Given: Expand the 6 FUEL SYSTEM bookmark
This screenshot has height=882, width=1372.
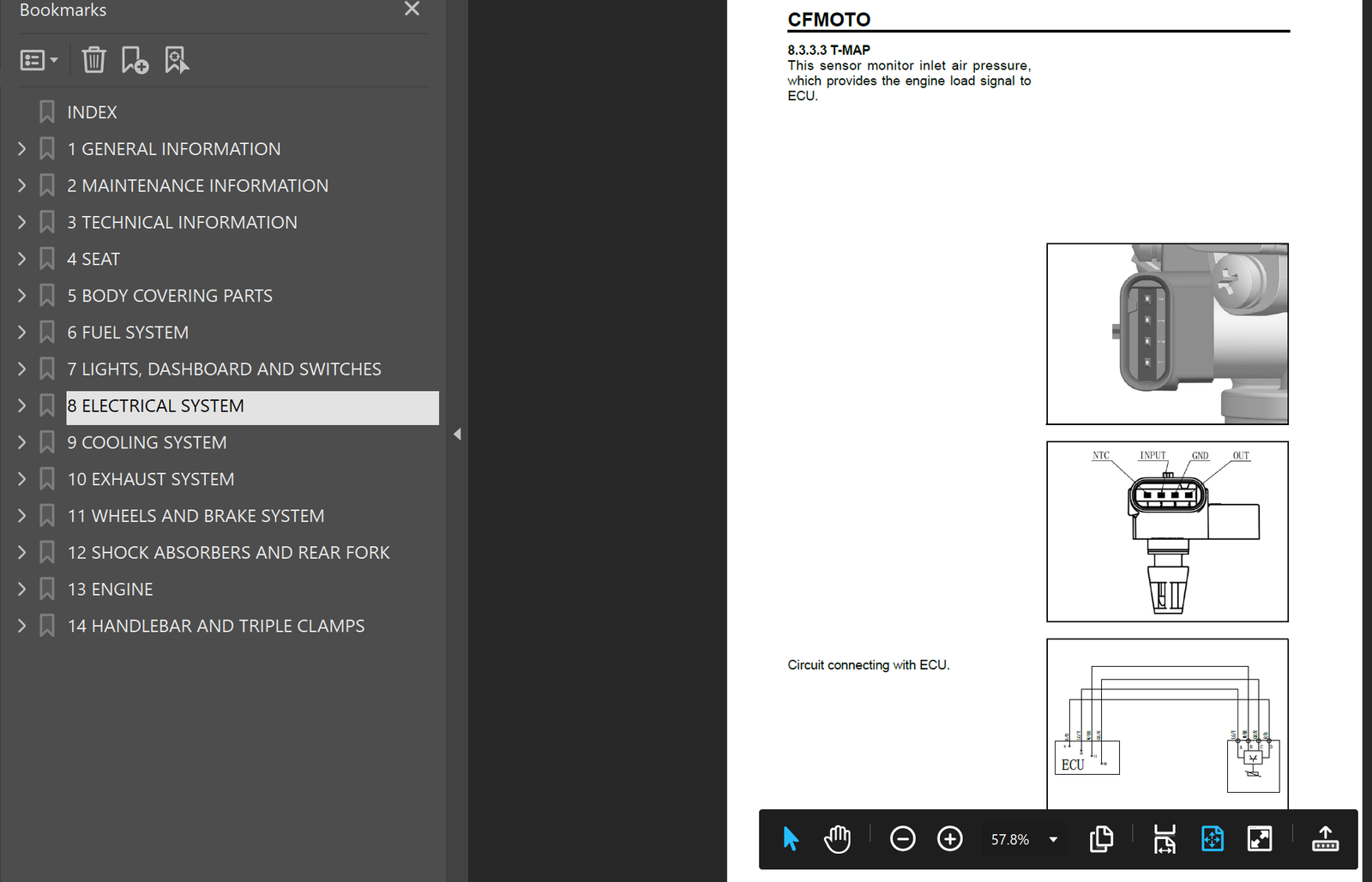Looking at the screenshot, I should [22, 333].
